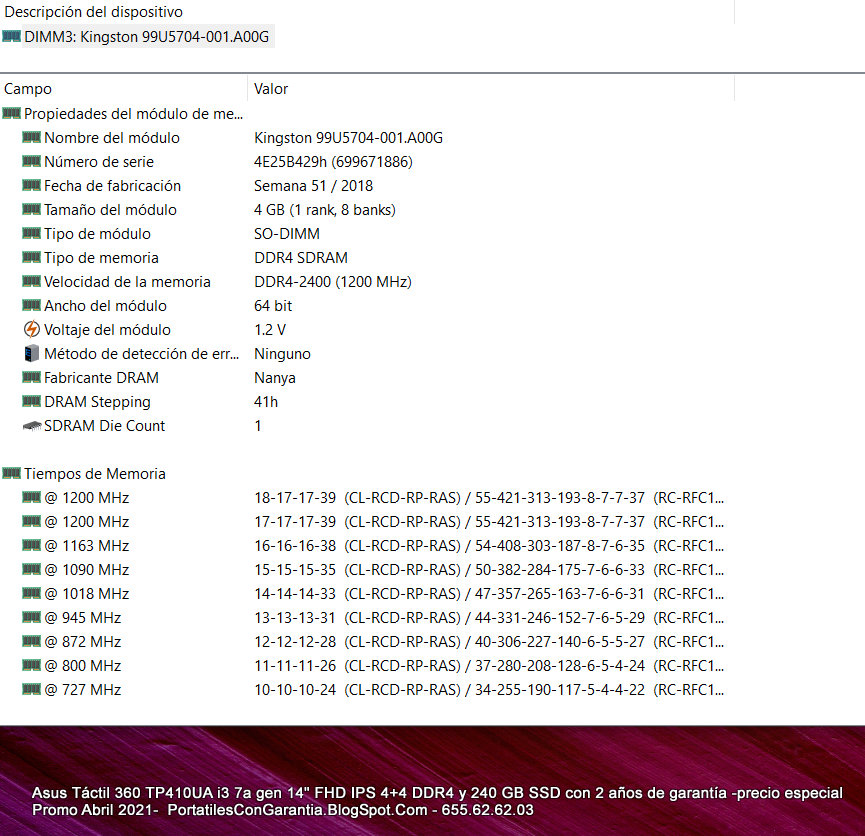
Task: Click the Tipo de memoria row icon
Action: [31, 257]
